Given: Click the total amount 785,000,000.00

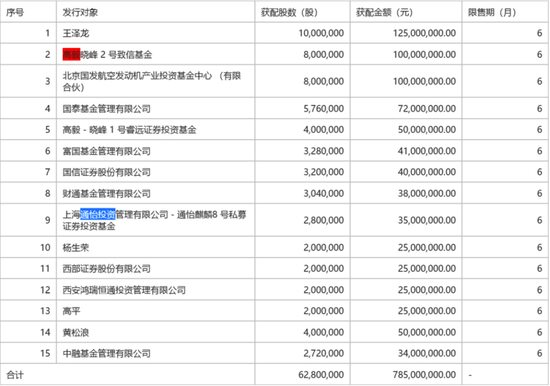Looking at the screenshot, I should [x=424, y=375].
